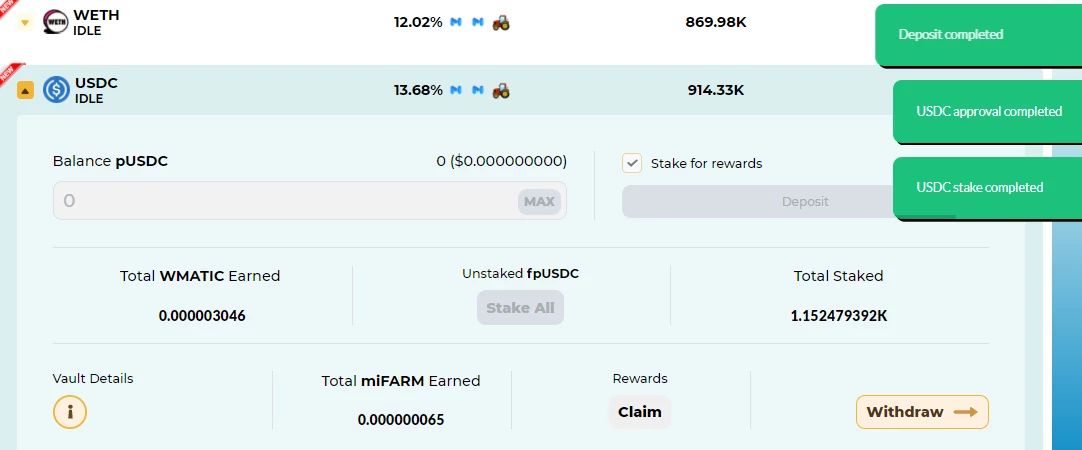Click the tractor icon in WETH row

click(x=501, y=23)
